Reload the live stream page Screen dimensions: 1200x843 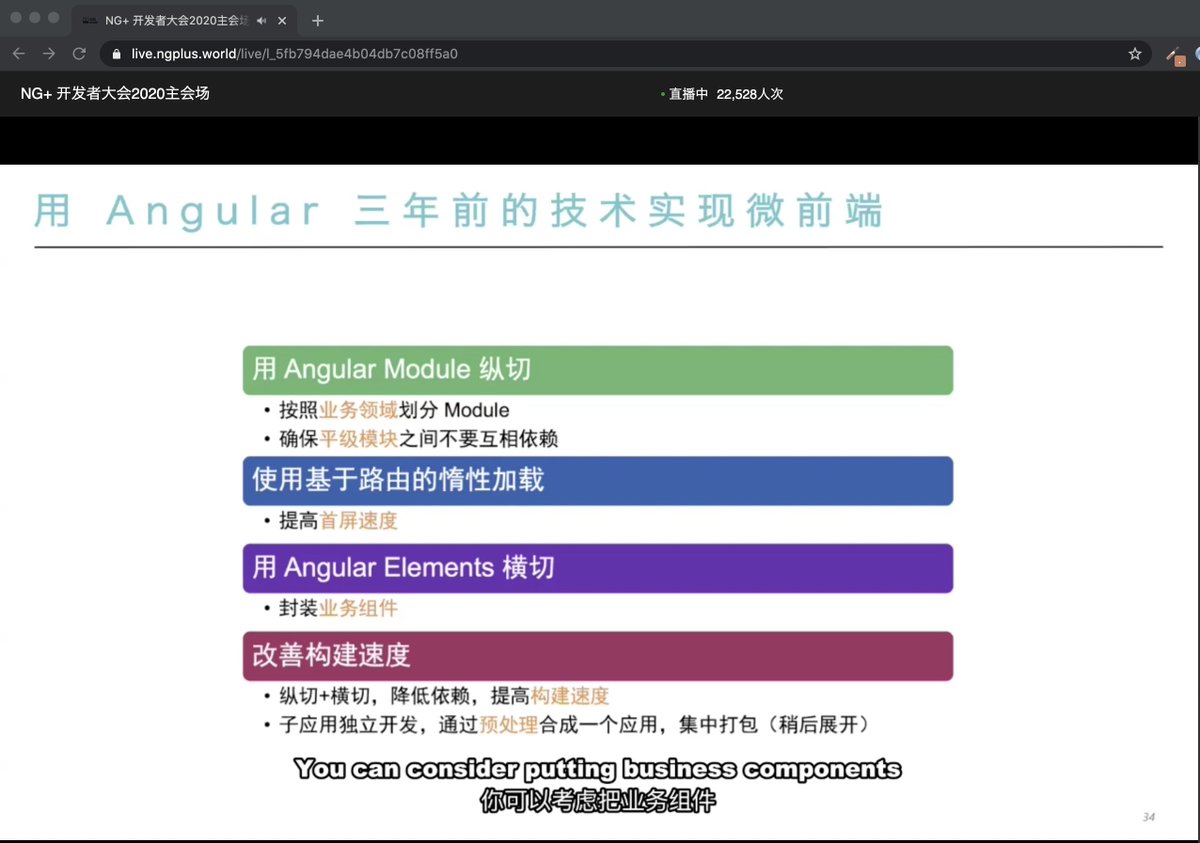pos(79,53)
